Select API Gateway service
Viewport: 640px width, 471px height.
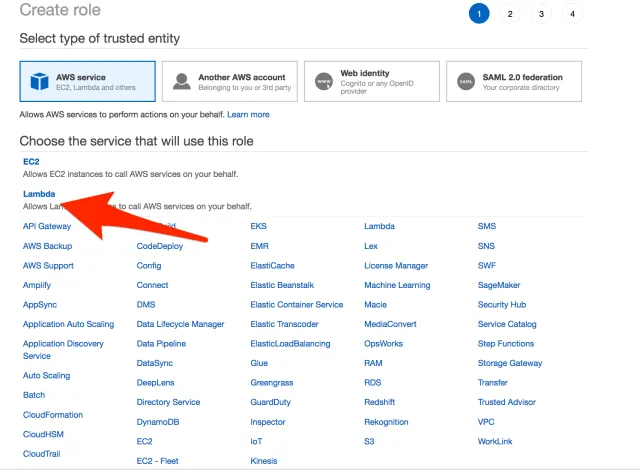(47, 226)
